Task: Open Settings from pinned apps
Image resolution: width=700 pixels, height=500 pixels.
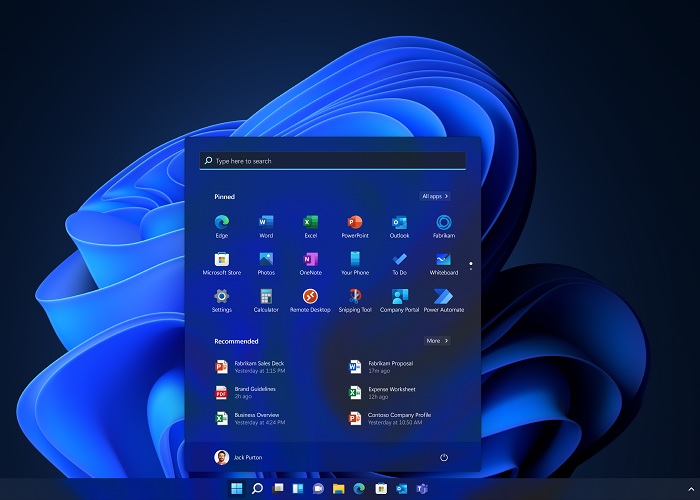Action: coord(221,301)
